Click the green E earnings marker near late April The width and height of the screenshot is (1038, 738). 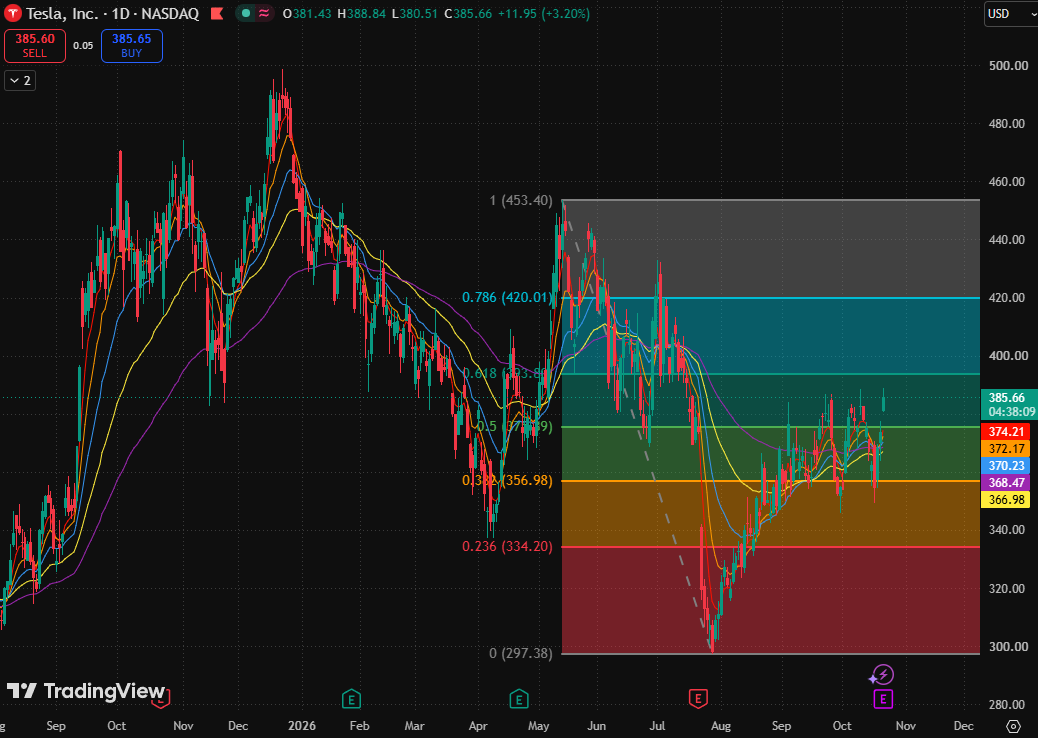(518, 698)
